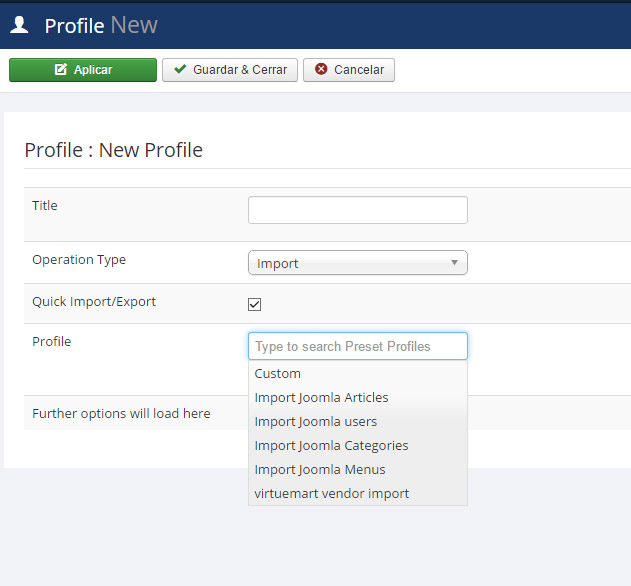
Task: Click the Profile : New Profile heading
Action: click(x=113, y=150)
